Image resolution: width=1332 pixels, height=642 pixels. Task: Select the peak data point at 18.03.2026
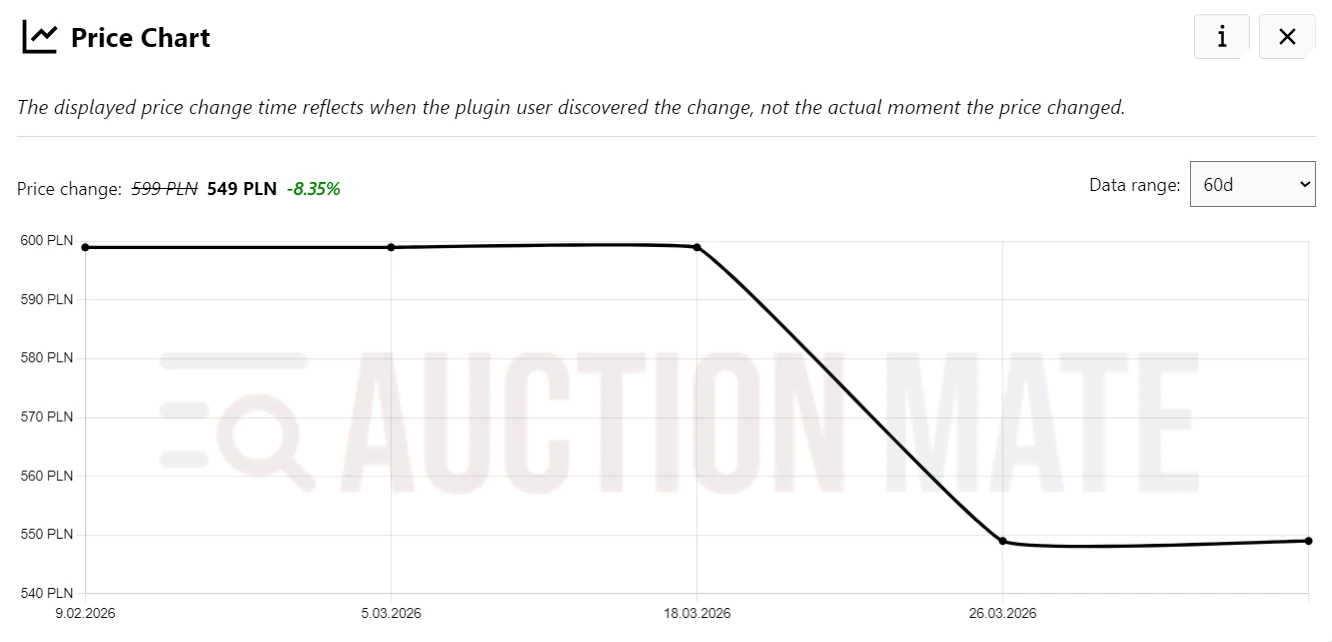click(x=696, y=246)
